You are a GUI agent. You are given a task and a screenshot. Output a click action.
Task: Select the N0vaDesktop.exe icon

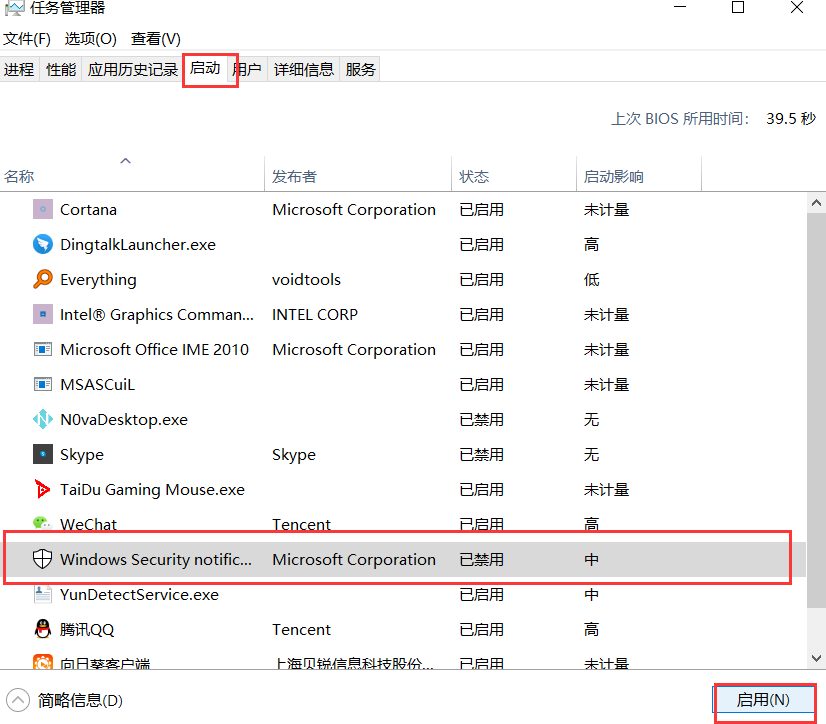pyautogui.click(x=42, y=420)
